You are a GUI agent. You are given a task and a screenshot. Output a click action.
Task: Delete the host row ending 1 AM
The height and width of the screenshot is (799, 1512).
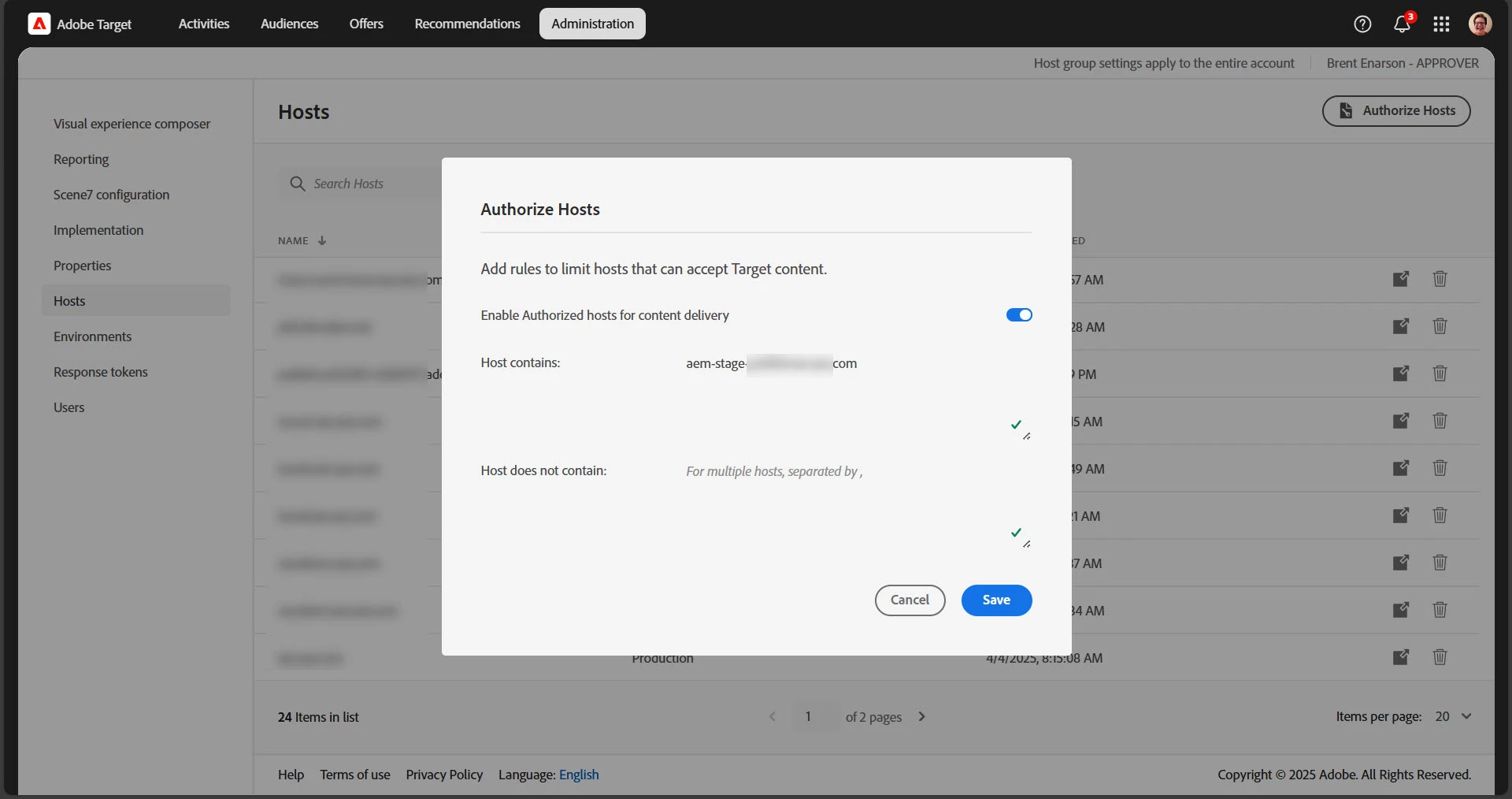1440,515
